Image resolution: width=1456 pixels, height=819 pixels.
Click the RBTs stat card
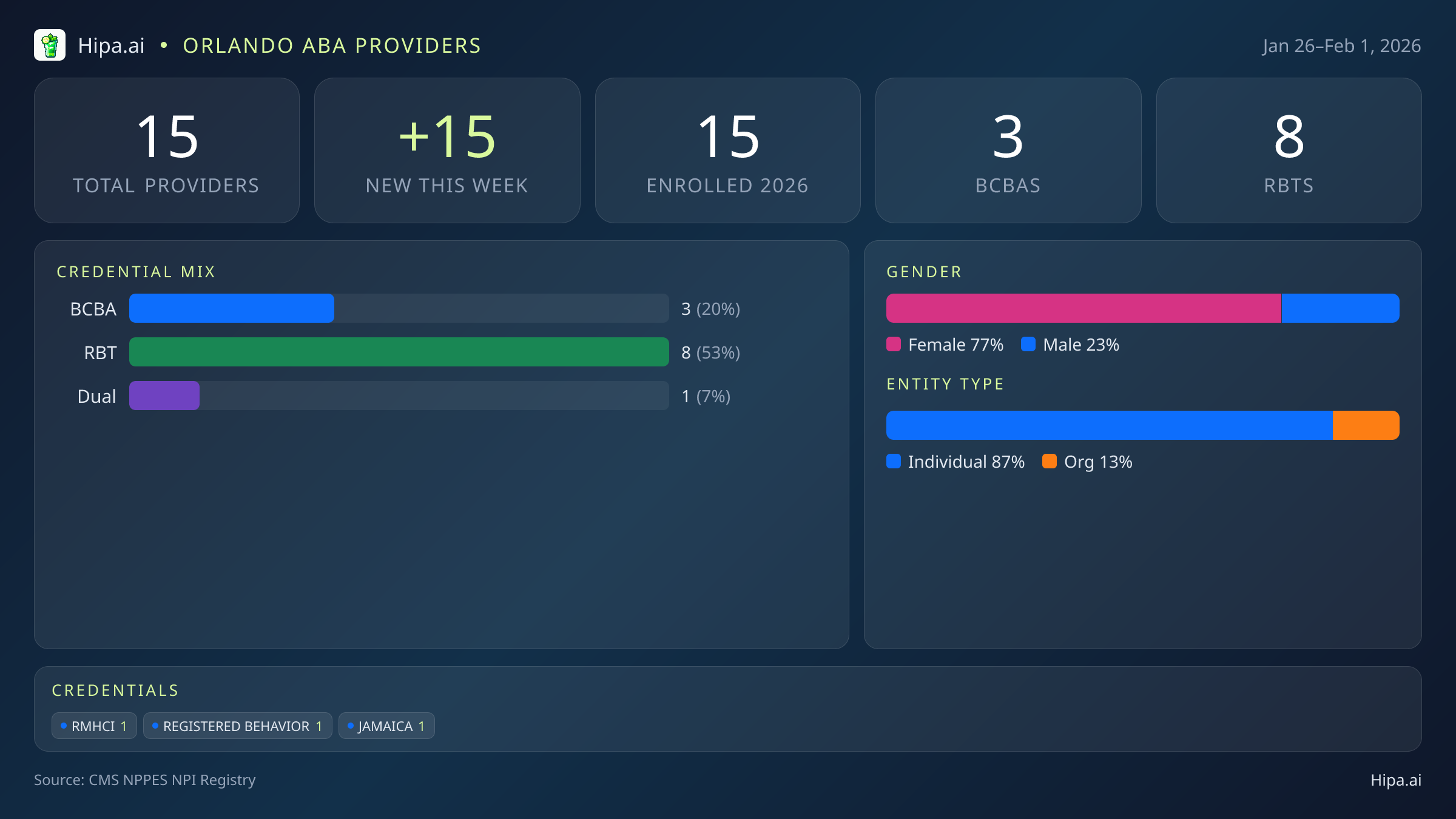click(x=1289, y=150)
